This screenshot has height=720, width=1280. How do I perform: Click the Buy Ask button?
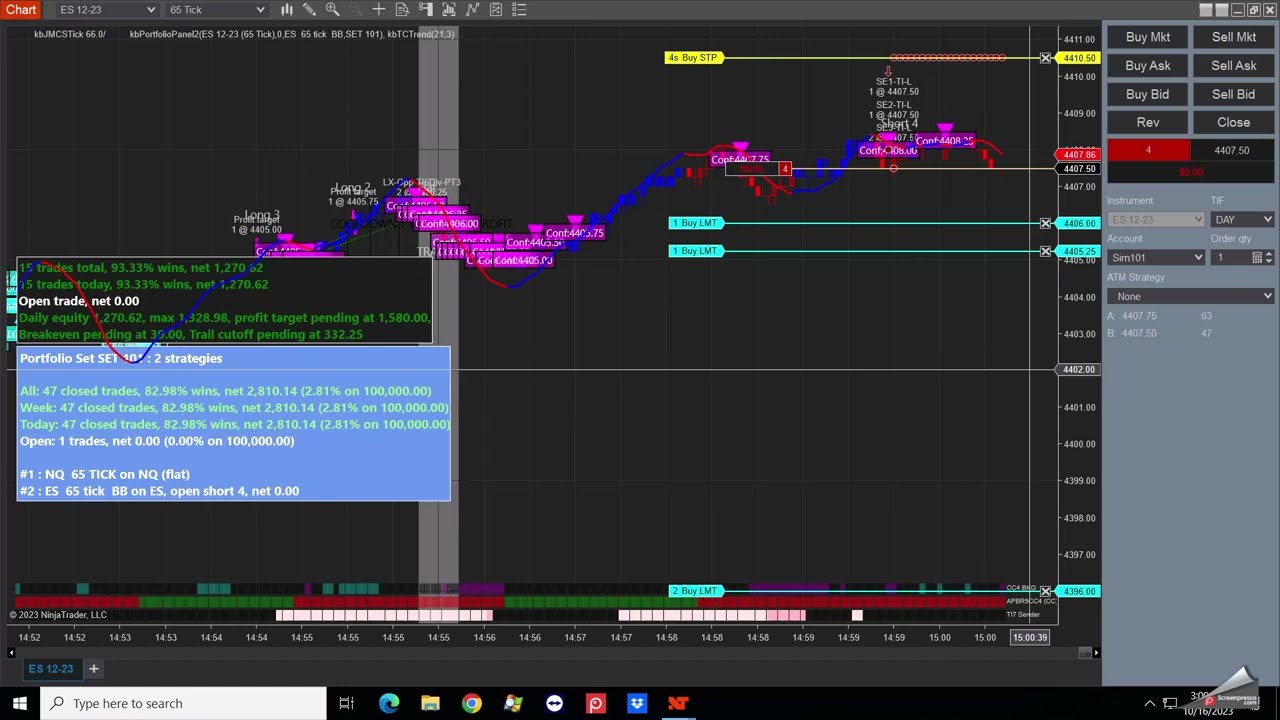[x=1148, y=66]
